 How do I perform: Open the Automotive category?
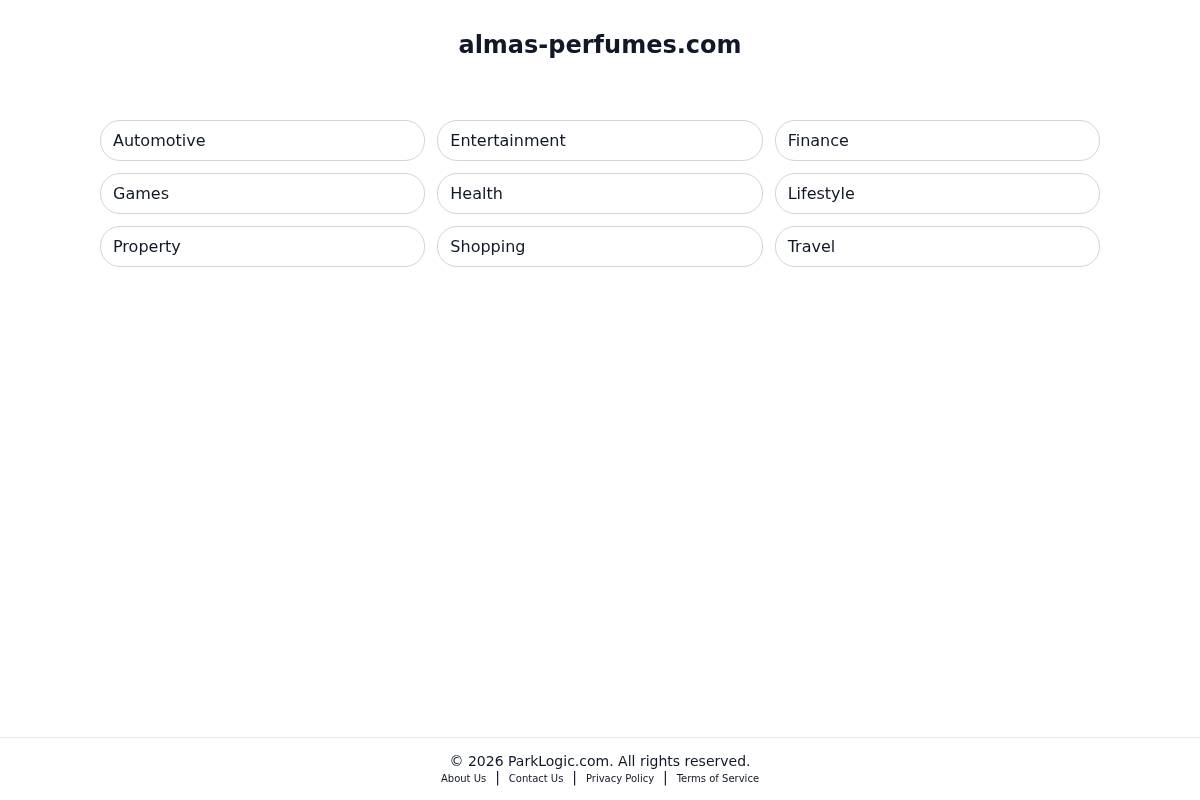262,140
